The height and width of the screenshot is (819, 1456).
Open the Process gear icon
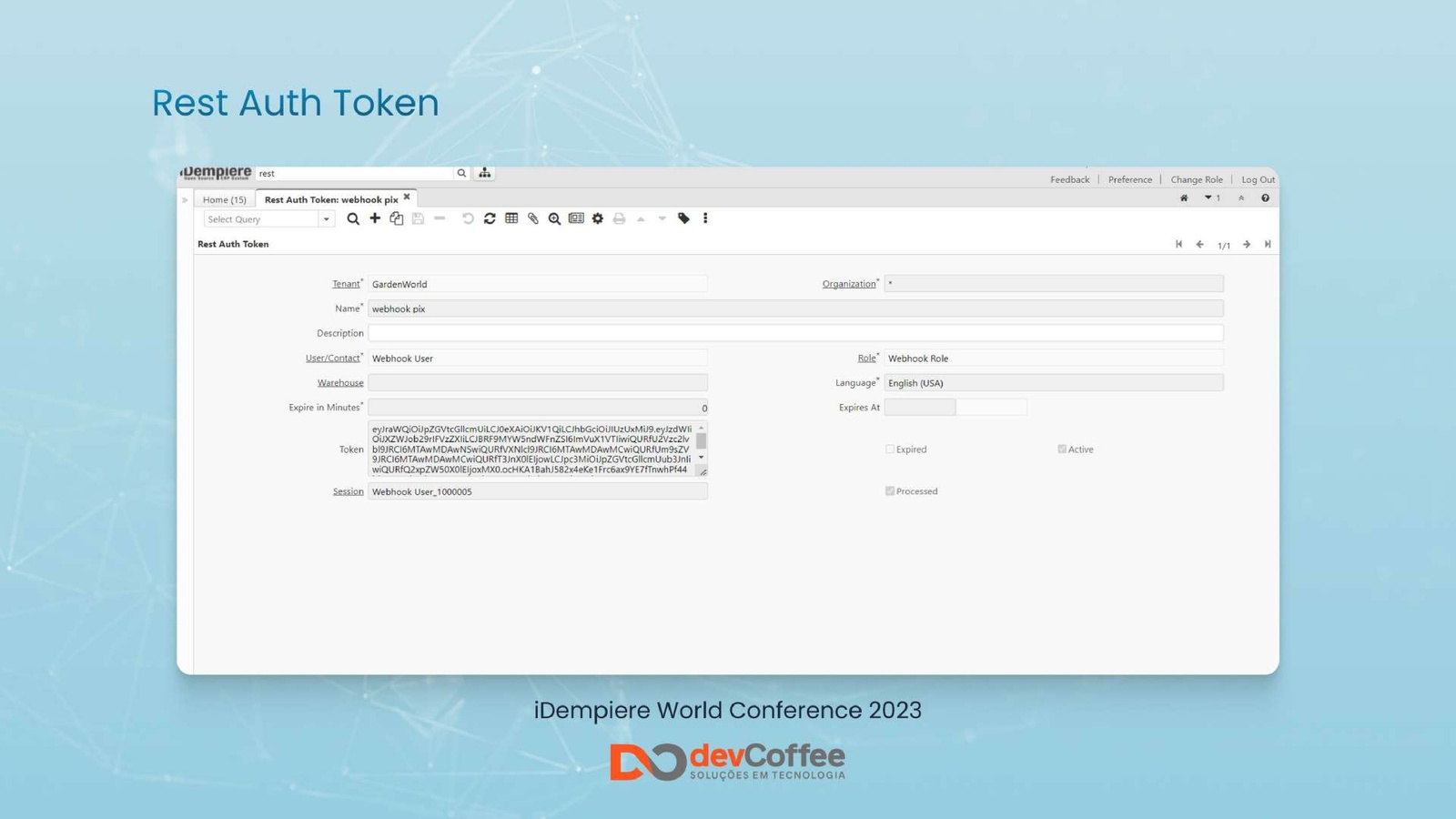click(598, 218)
